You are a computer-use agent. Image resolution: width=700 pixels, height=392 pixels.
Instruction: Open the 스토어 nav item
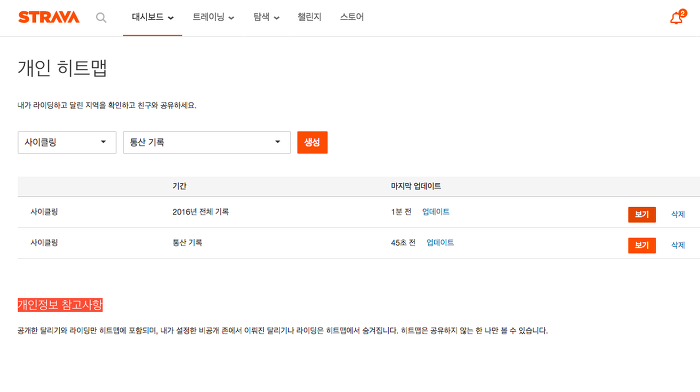pos(352,17)
